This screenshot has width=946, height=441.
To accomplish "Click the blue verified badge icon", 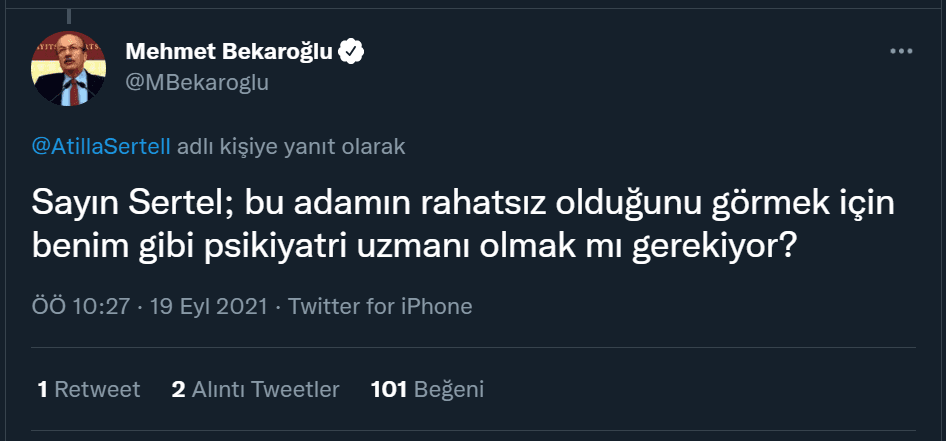I will [350, 52].
